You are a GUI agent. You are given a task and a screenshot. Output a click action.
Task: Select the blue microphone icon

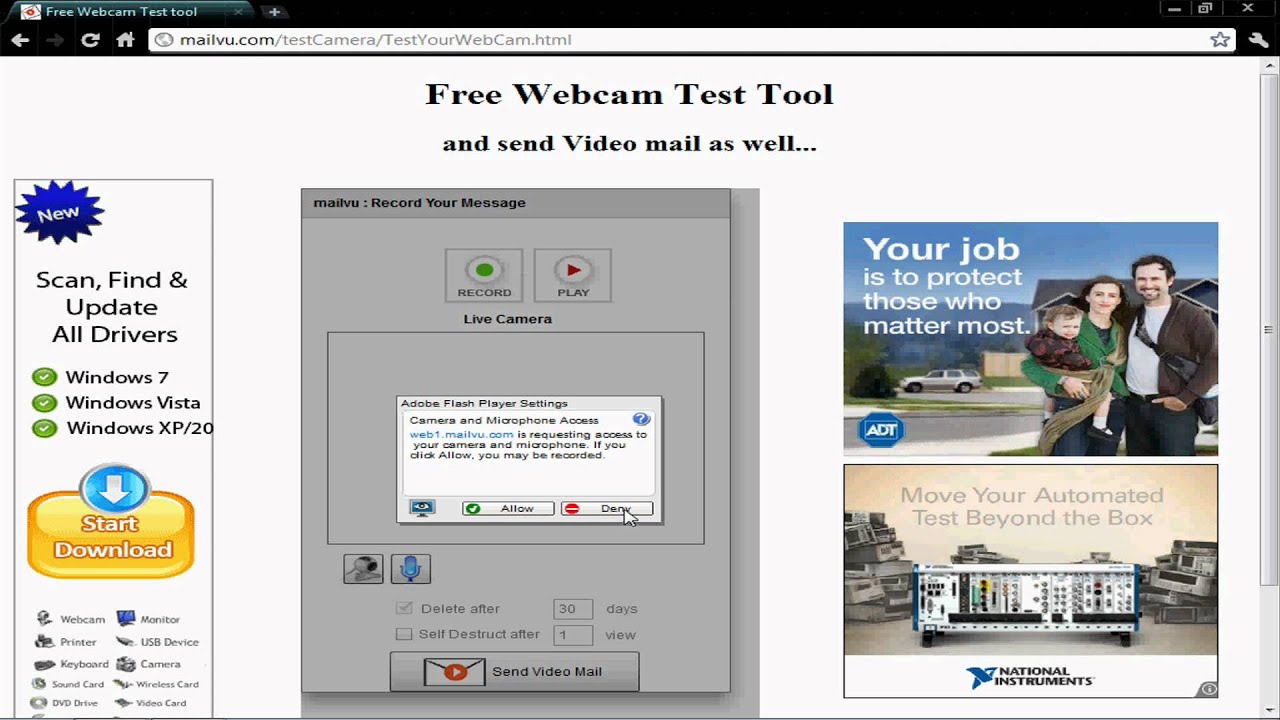click(410, 568)
